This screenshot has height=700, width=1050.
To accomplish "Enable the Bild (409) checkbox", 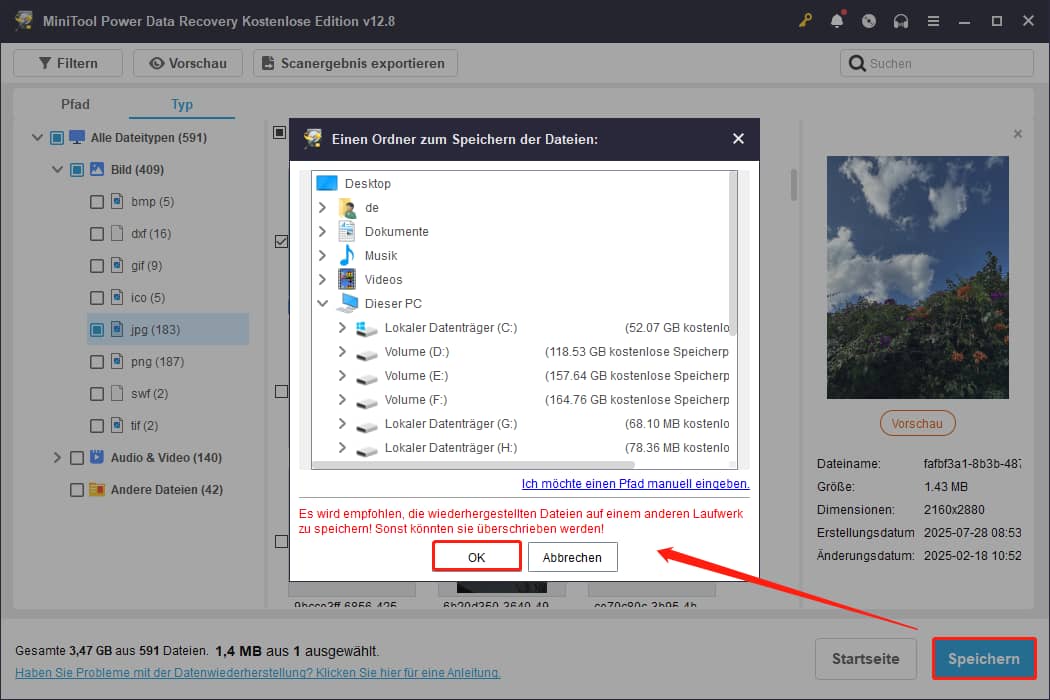I will click(76, 169).
